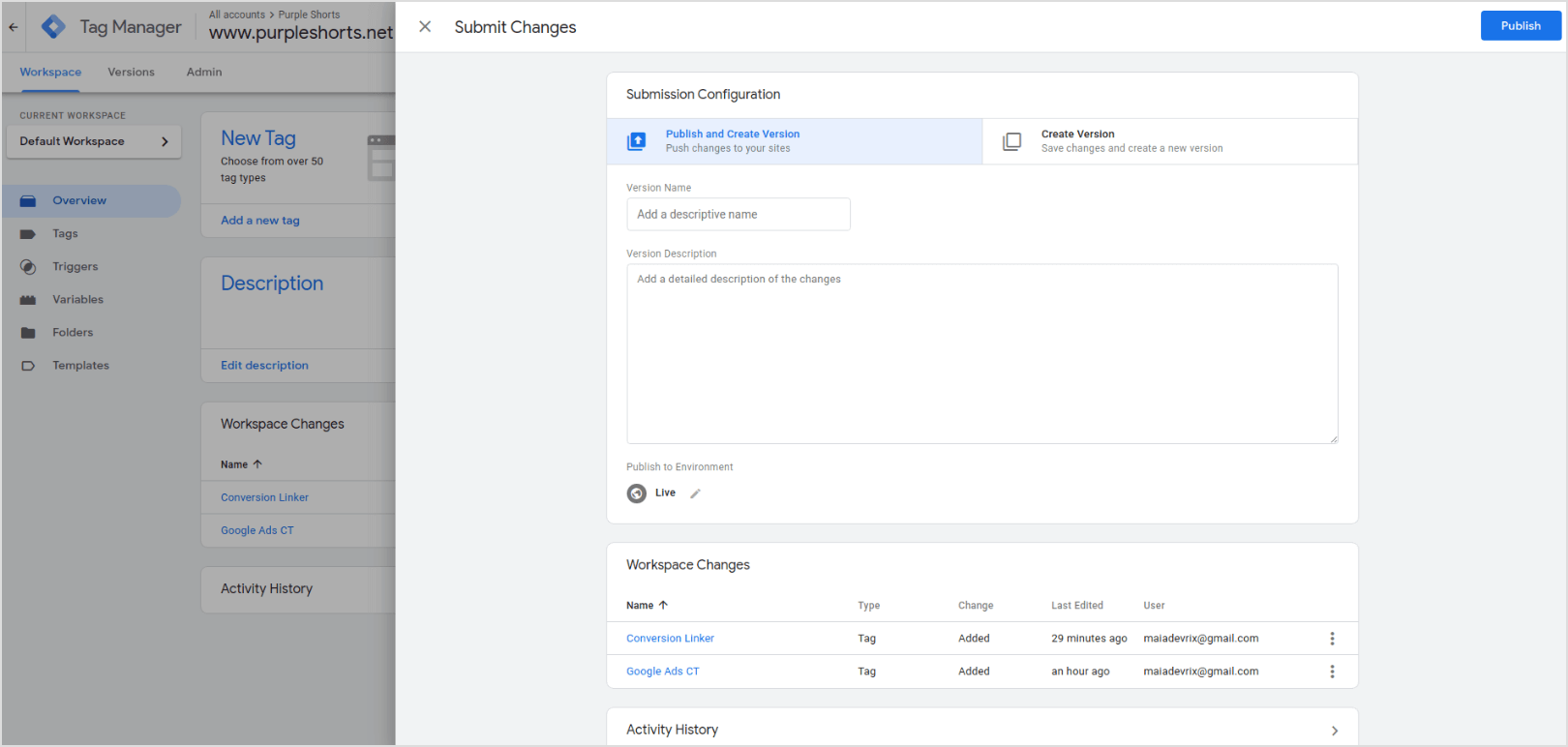Go back using the top-left arrow

click(14, 27)
